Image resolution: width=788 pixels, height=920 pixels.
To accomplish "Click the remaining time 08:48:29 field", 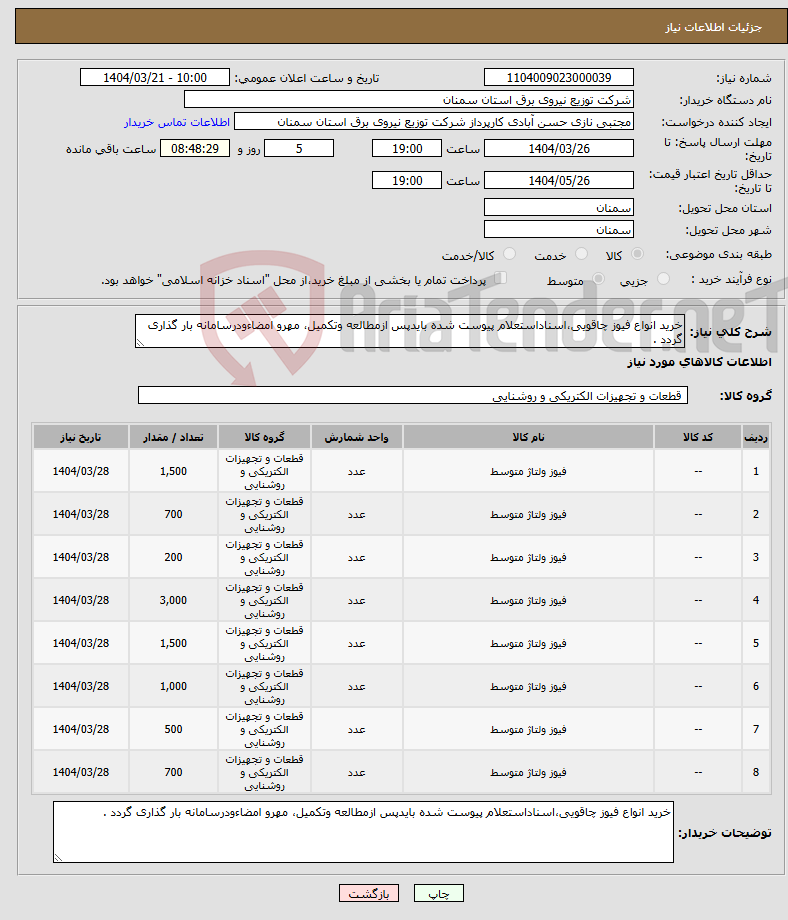I will click(195, 148).
